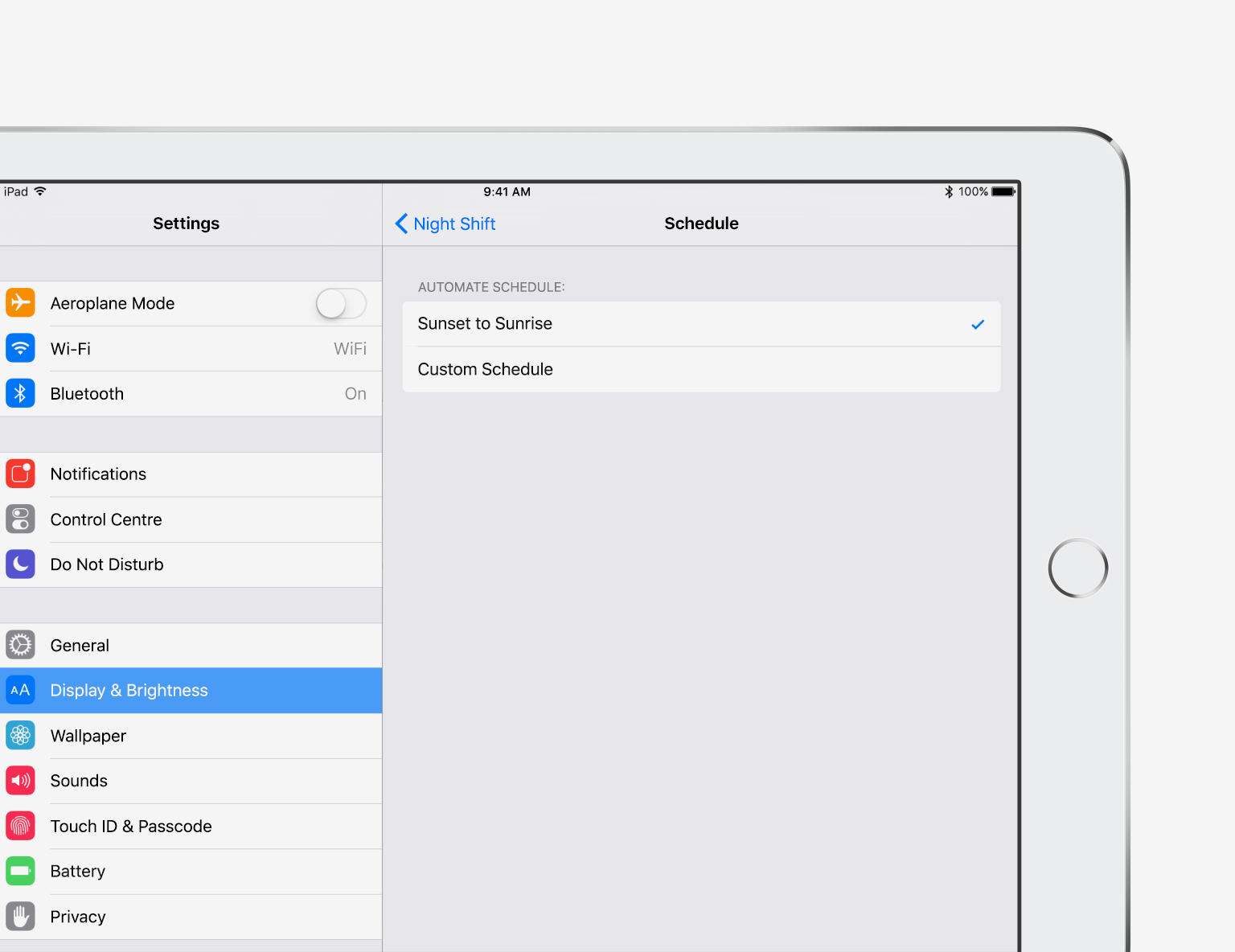
Task: Select Sunset to Sunrise schedule option
Action: click(x=701, y=324)
